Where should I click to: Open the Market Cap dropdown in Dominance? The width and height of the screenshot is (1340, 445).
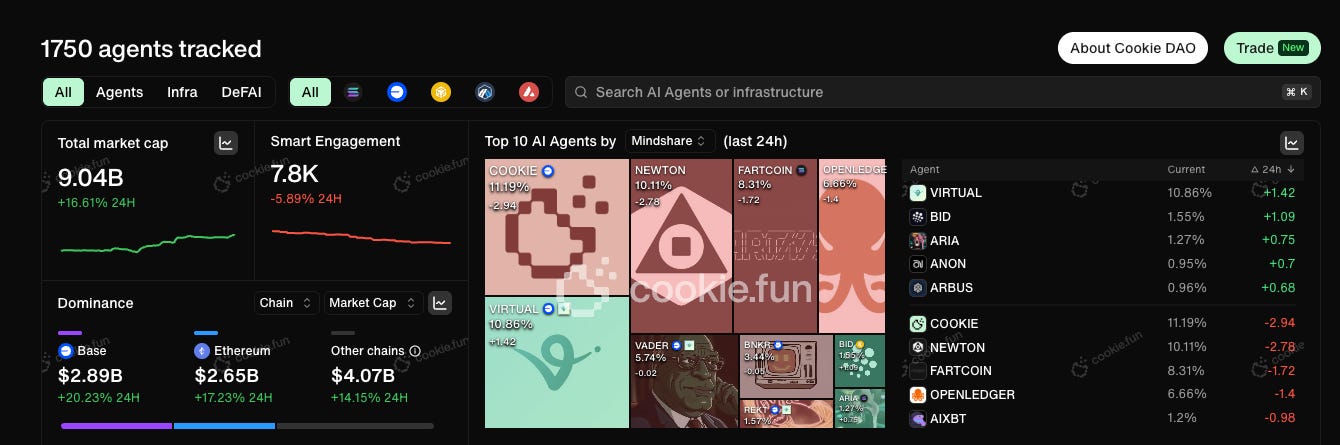(372, 302)
